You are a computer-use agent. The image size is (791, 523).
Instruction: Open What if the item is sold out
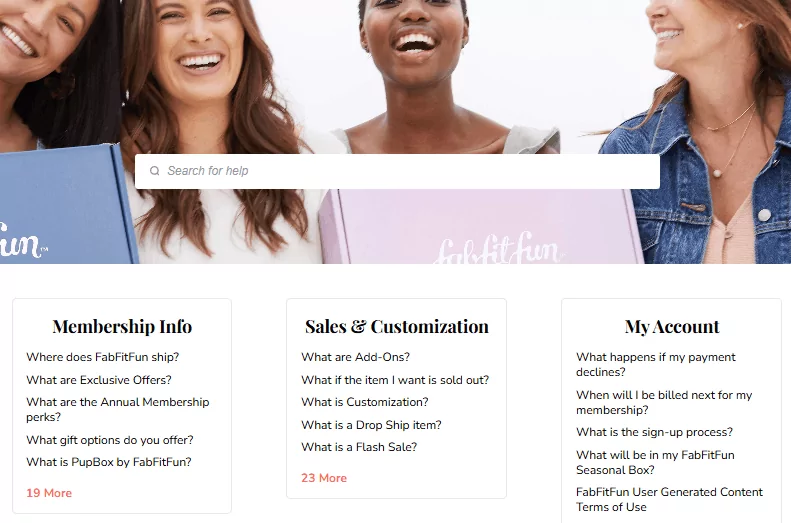[x=395, y=380]
